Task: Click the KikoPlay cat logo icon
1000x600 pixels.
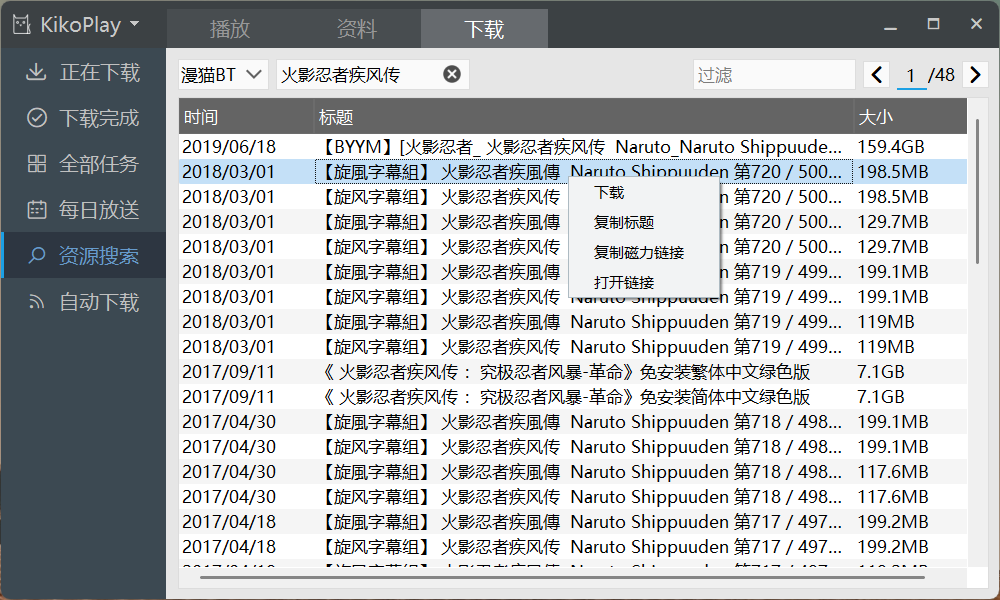Action: tap(22, 25)
